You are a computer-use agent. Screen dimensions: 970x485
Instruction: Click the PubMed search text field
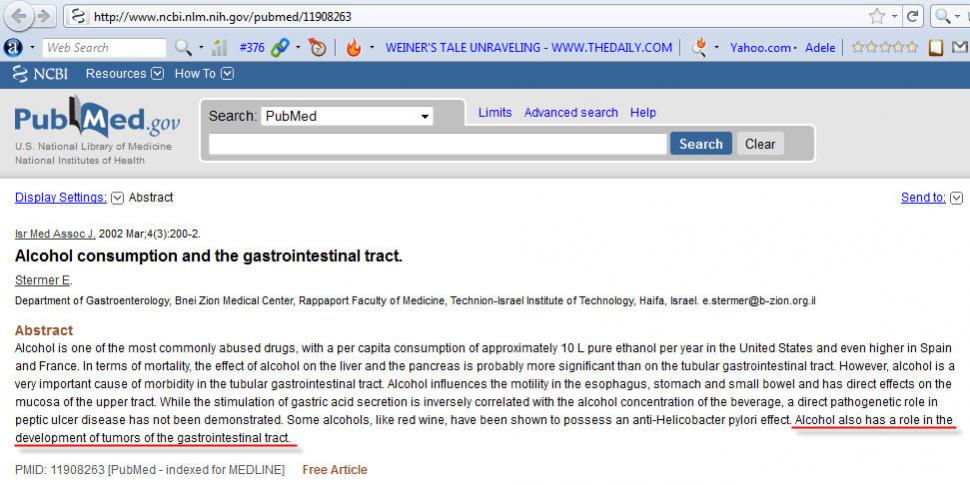437,145
